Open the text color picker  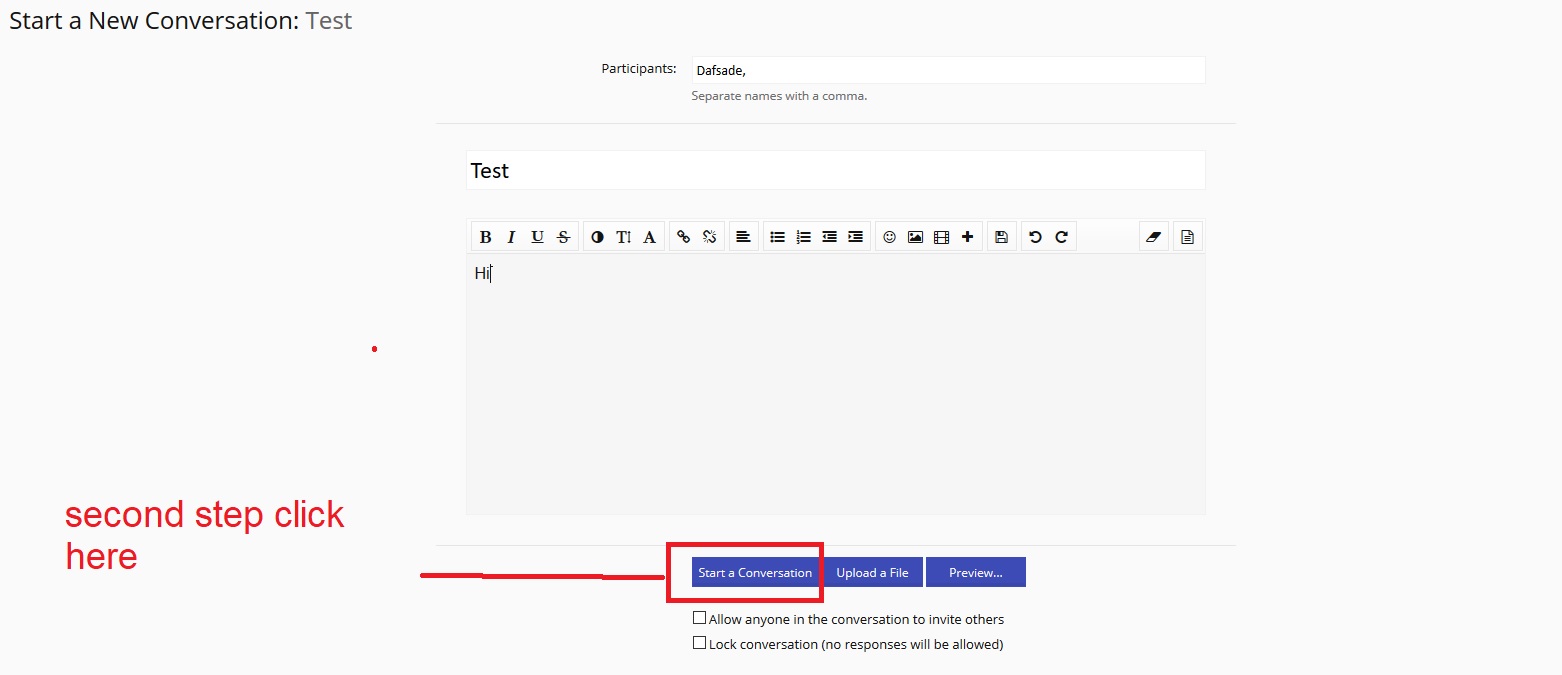tap(597, 237)
